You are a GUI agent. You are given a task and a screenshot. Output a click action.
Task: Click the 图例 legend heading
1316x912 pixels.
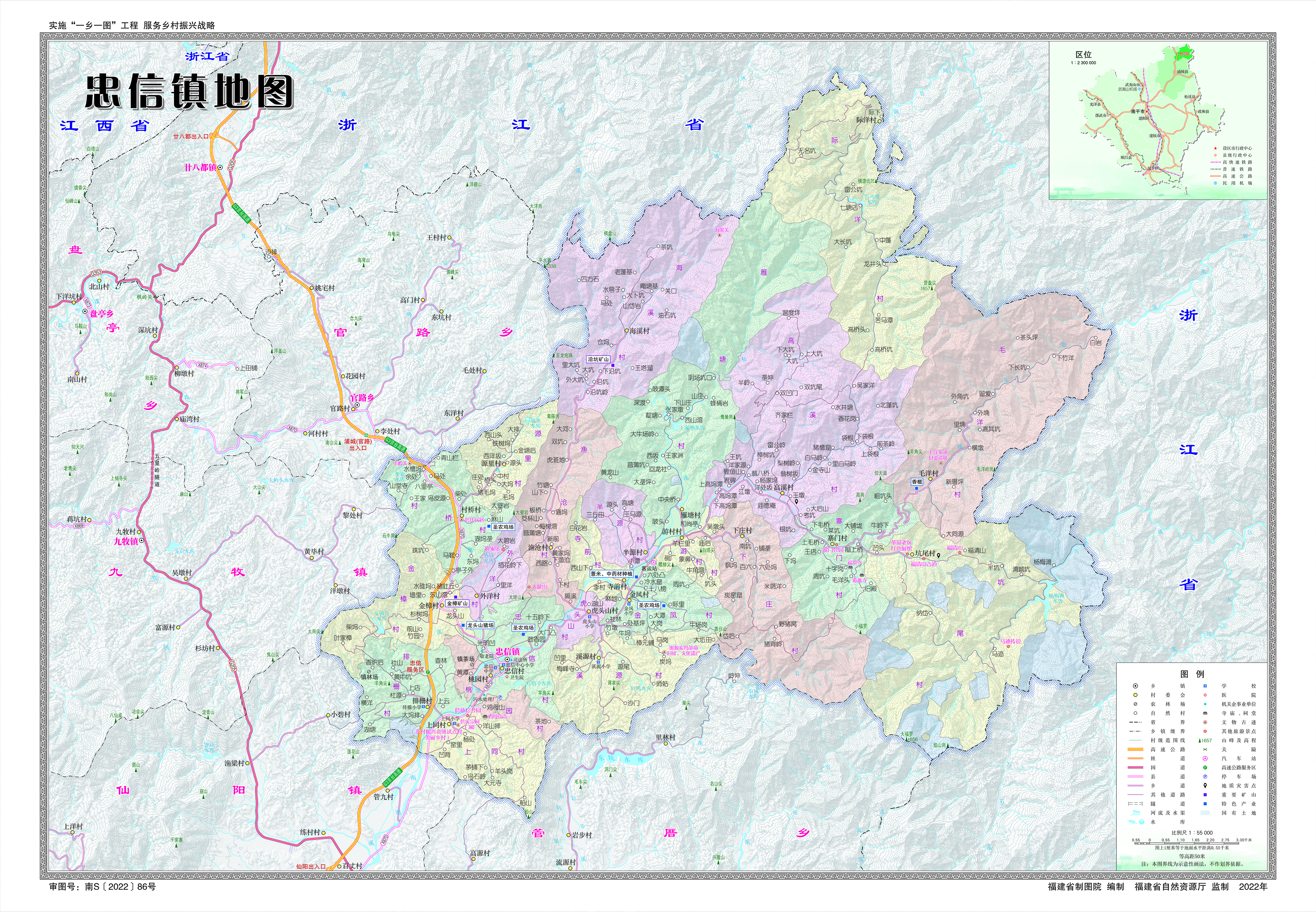click(x=1193, y=674)
